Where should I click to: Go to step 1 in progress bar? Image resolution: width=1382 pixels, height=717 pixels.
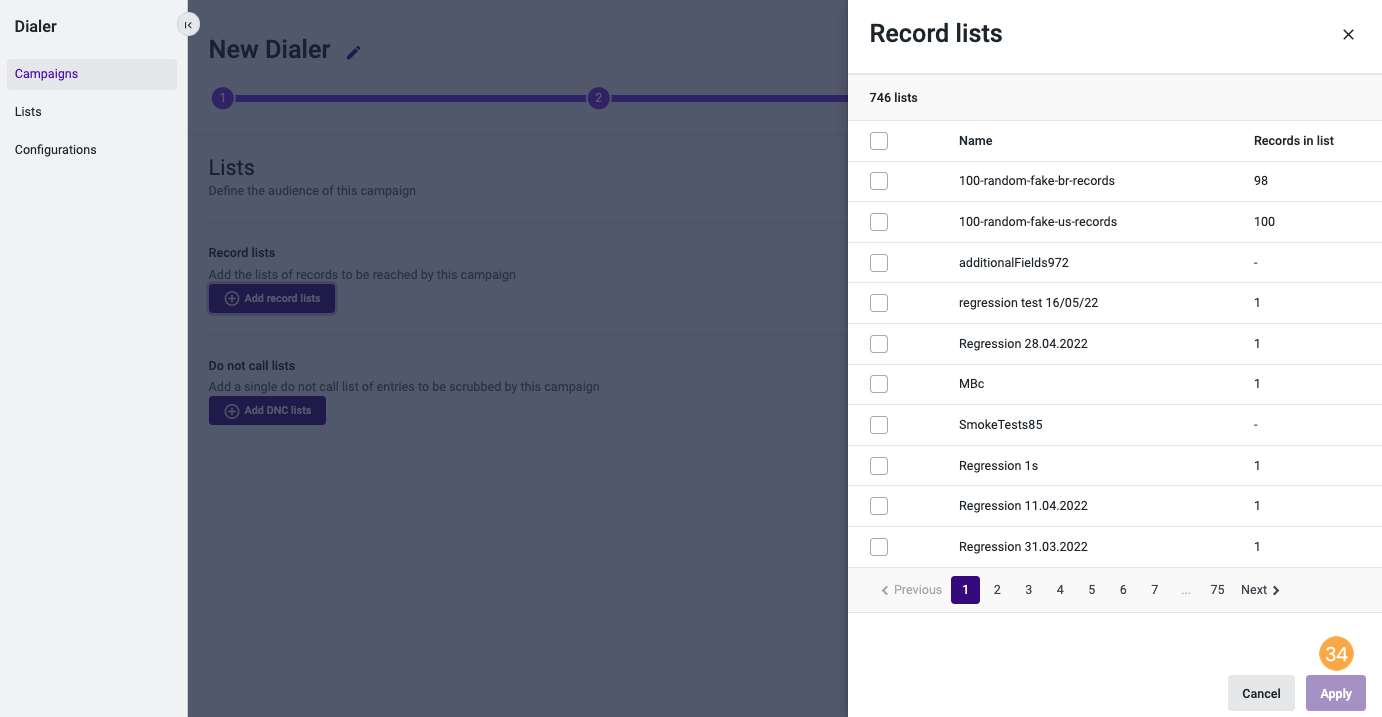[222, 98]
